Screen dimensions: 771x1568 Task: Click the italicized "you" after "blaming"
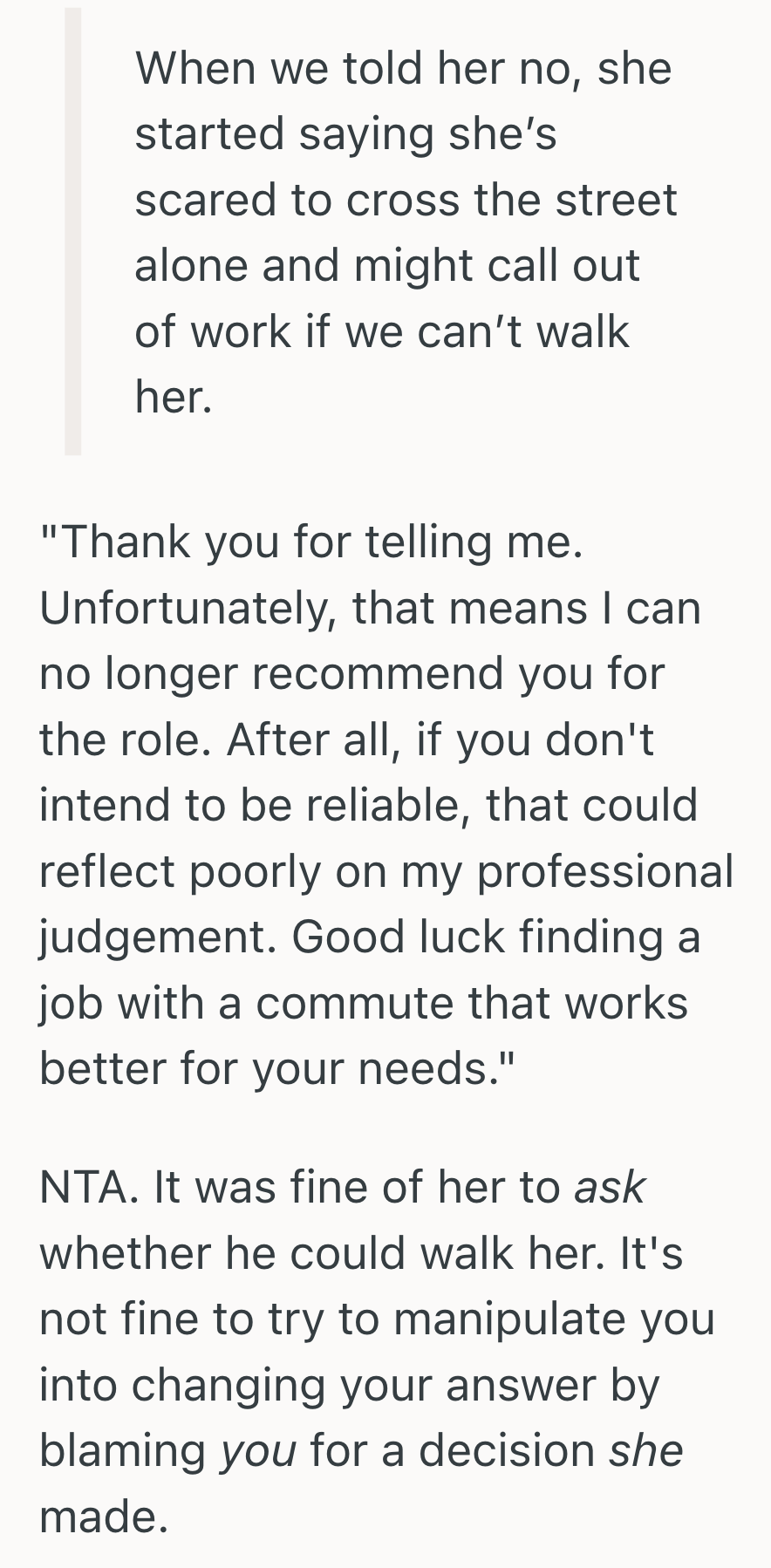pos(258,1450)
